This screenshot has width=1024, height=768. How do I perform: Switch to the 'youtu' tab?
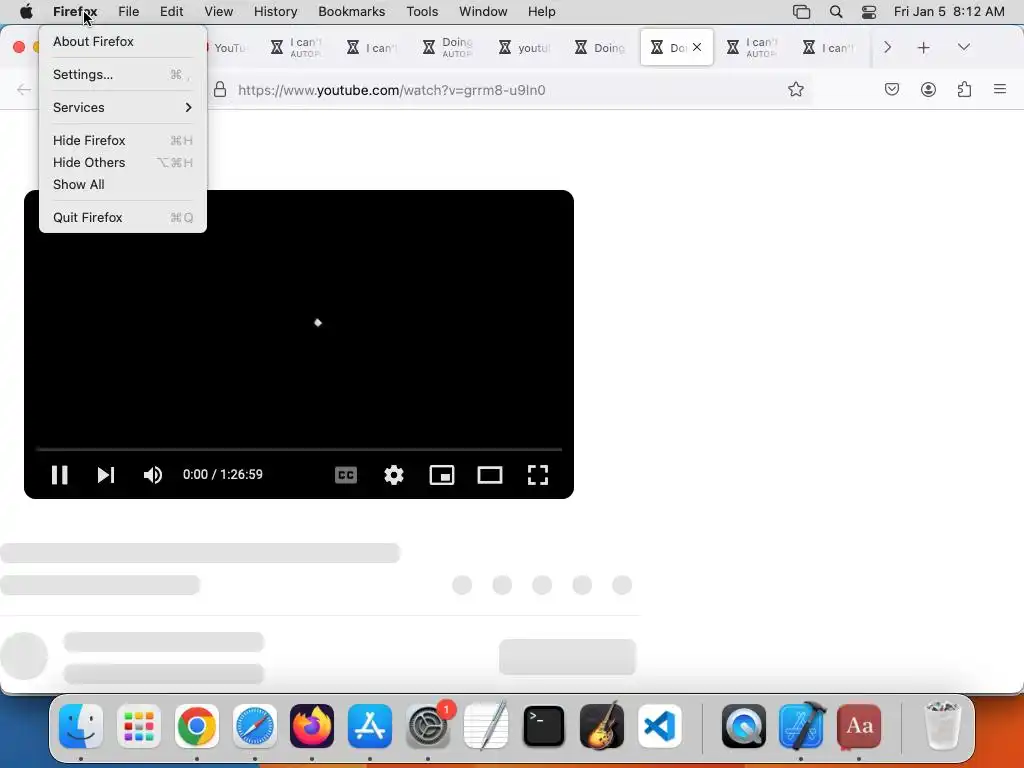(x=524, y=48)
